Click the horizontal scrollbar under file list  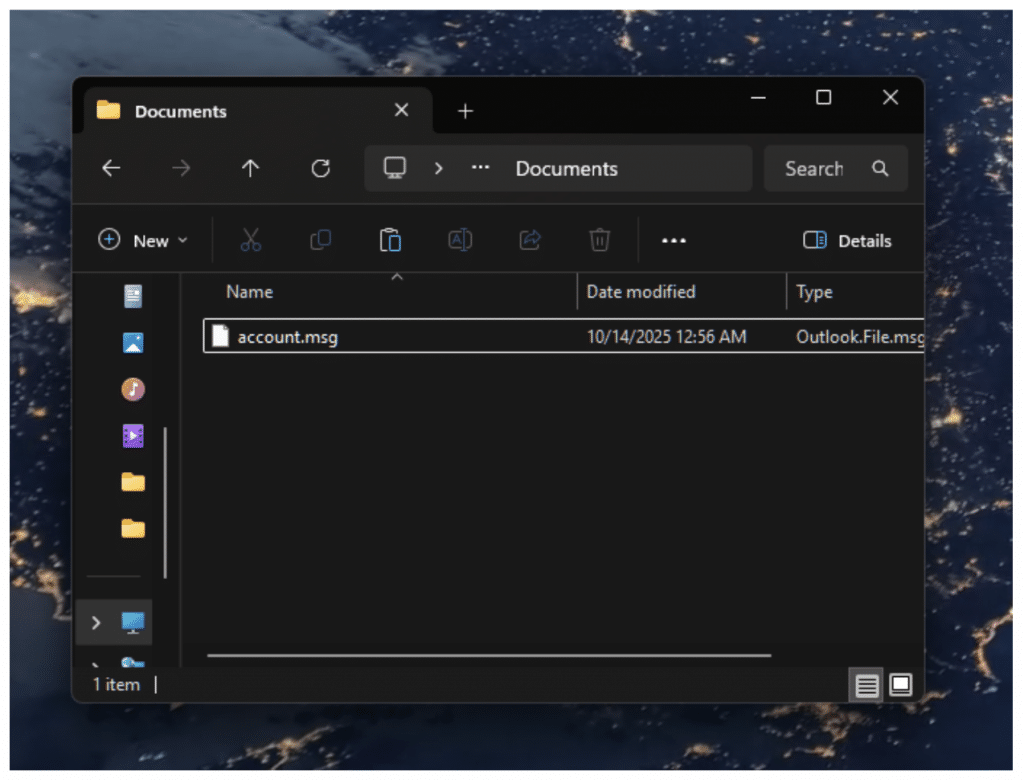click(x=488, y=656)
